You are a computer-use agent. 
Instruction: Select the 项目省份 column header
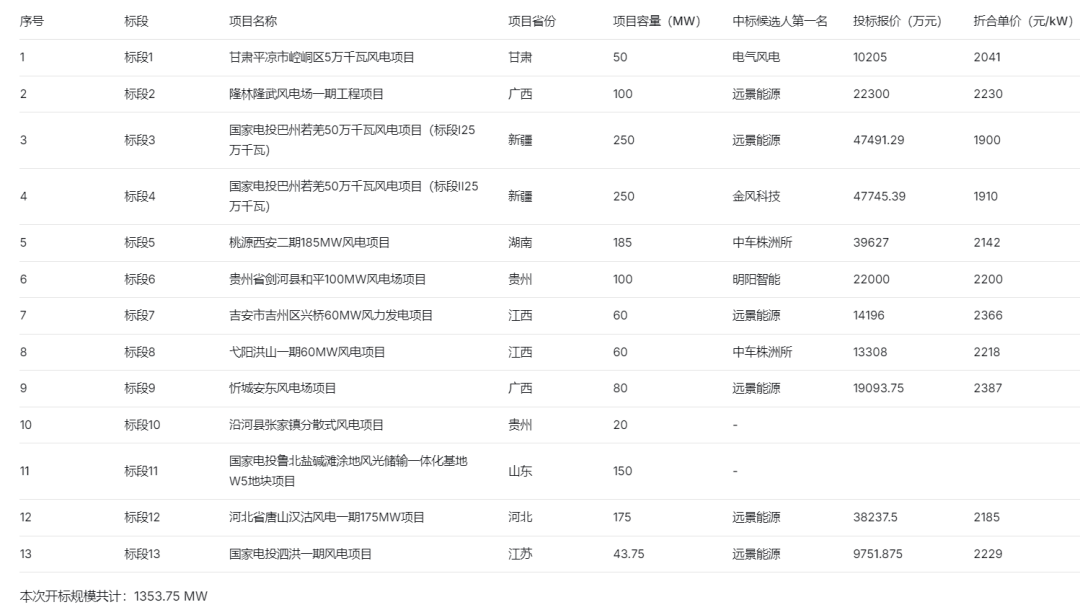(x=531, y=21)
